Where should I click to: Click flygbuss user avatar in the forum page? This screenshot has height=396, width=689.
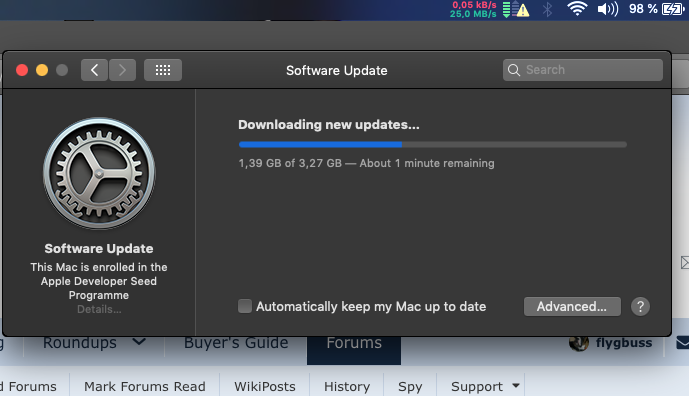(579, 342)
